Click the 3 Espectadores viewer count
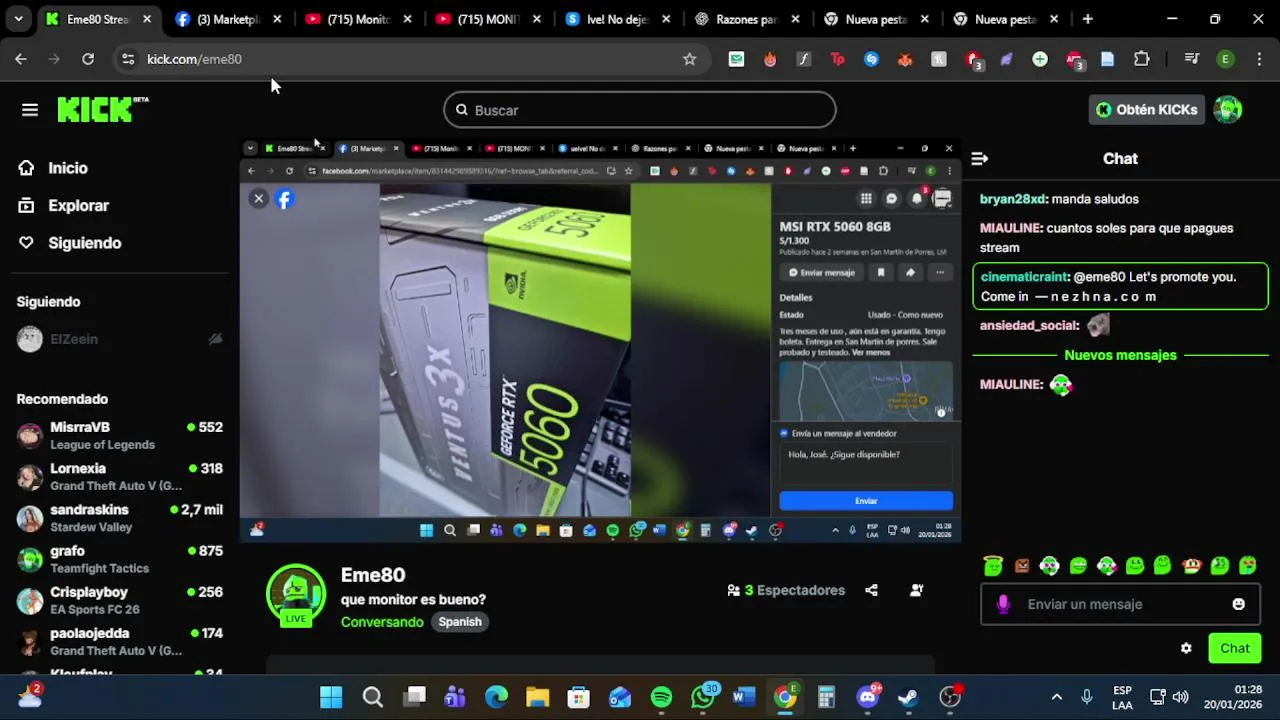The height and width of the screenshot is (720, 1280). [x=786, y=590]
